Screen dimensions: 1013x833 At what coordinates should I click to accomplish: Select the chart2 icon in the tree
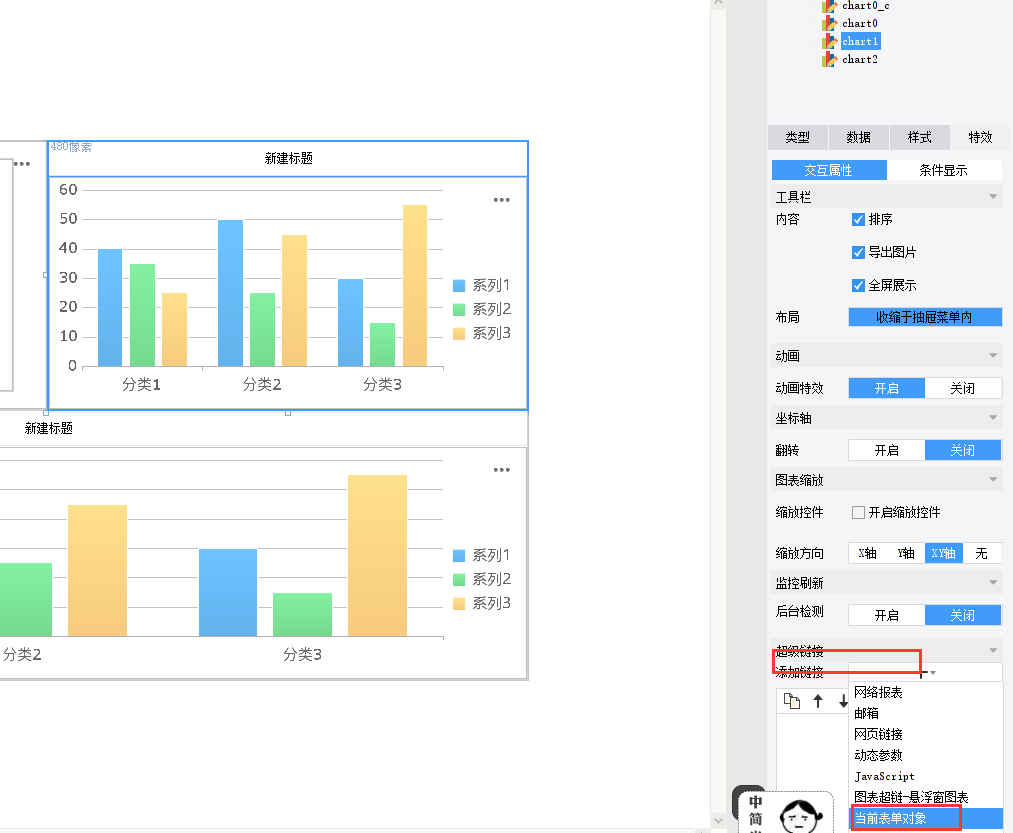pyautogui.click(x=830, y=59)
